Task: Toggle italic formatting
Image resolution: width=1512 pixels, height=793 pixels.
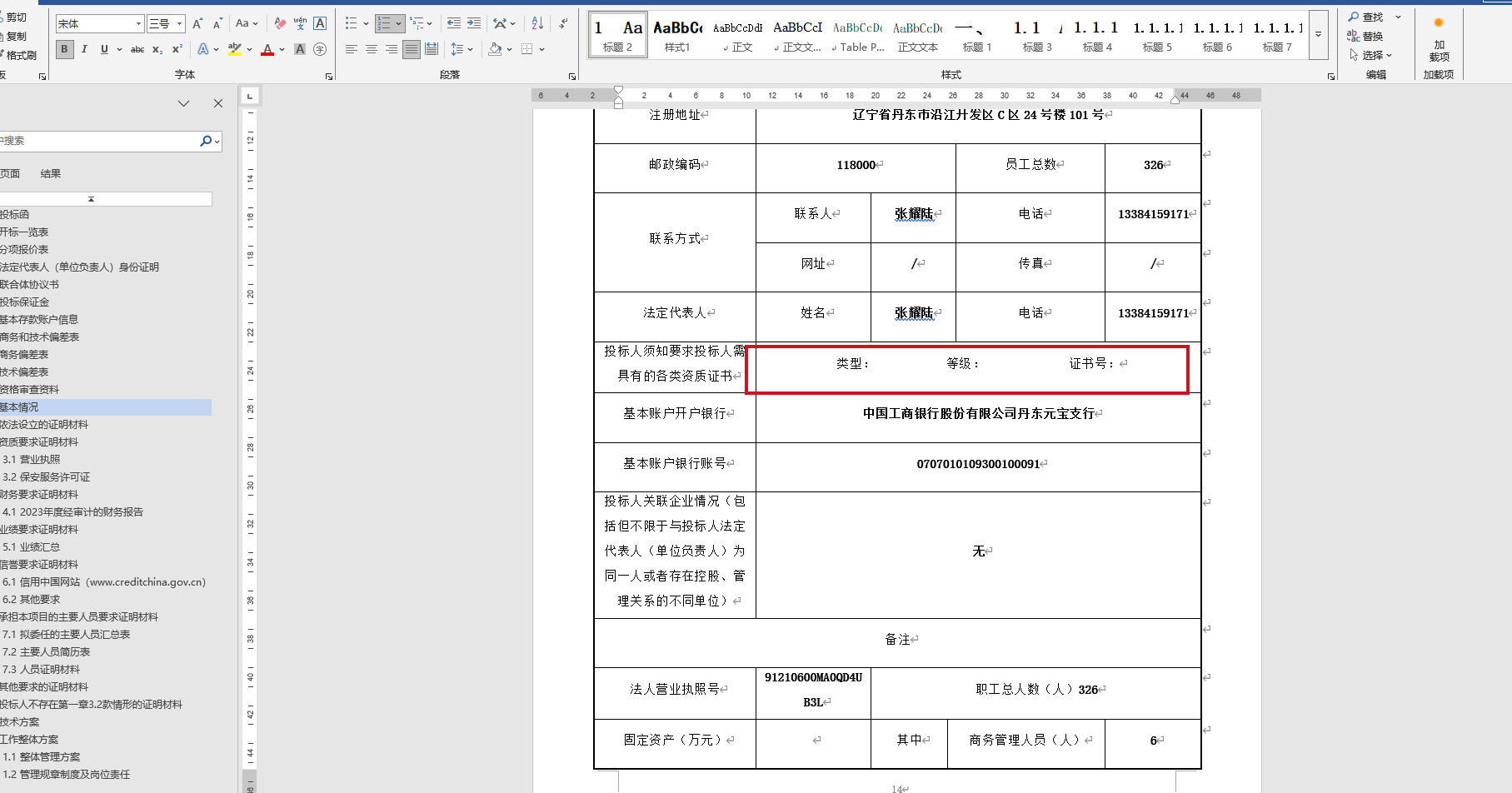Action: [84, 50]
